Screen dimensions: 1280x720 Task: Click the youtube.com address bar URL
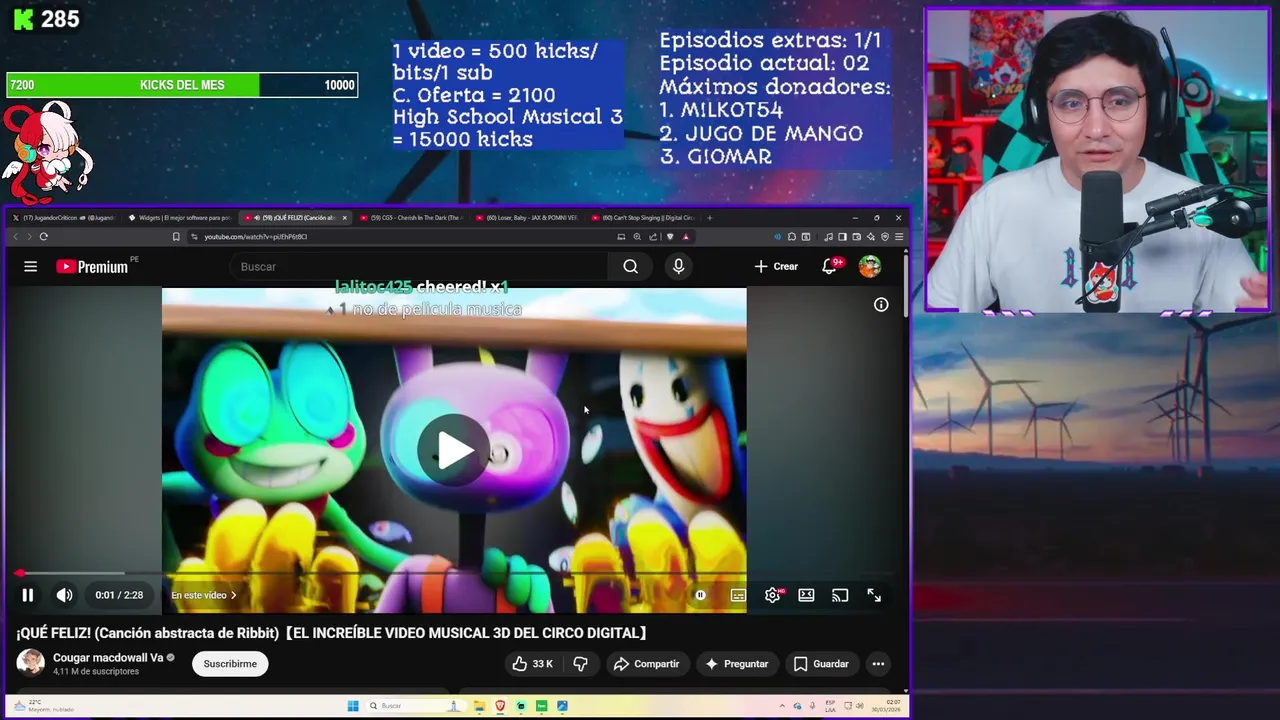point(255,237)
